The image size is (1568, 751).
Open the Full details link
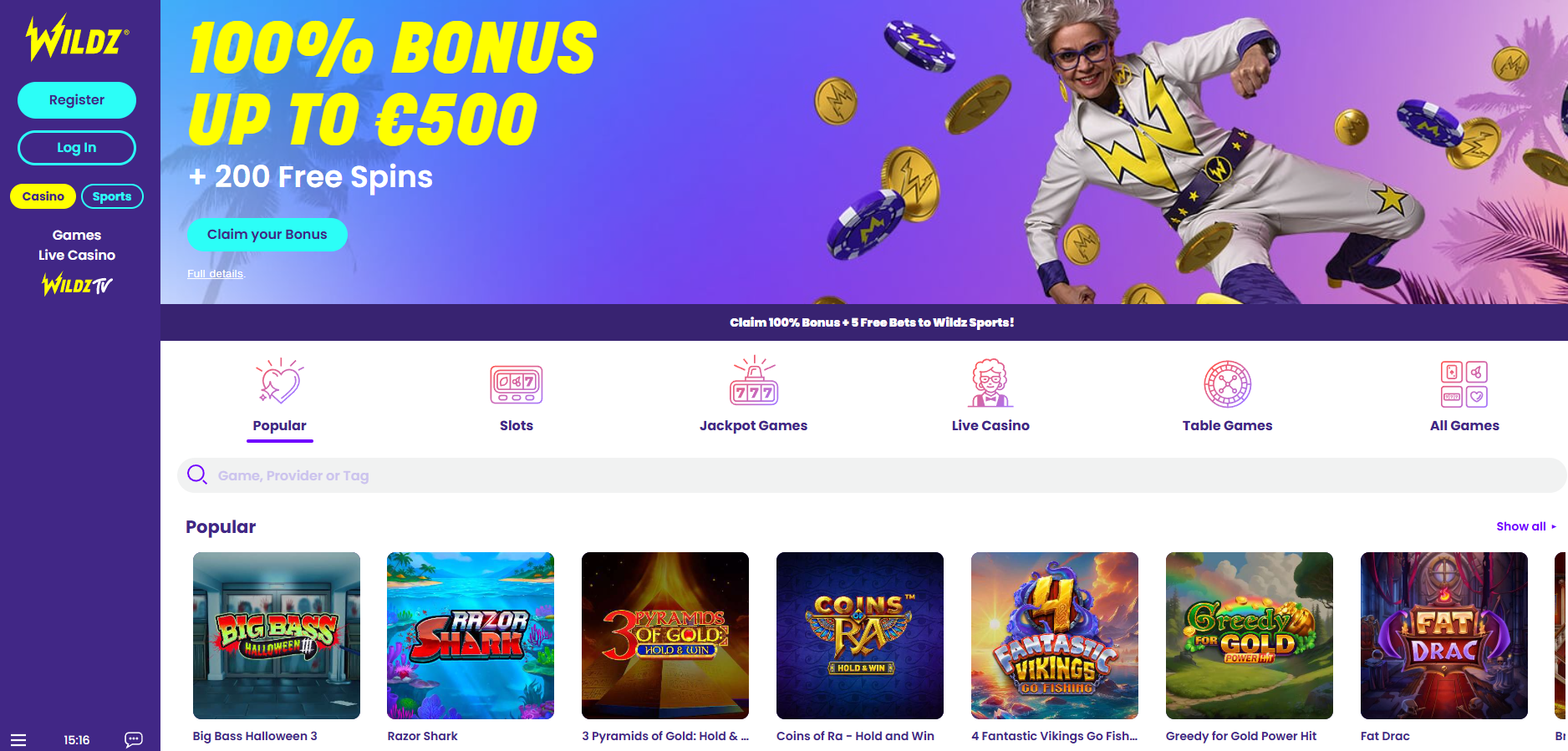216,274
